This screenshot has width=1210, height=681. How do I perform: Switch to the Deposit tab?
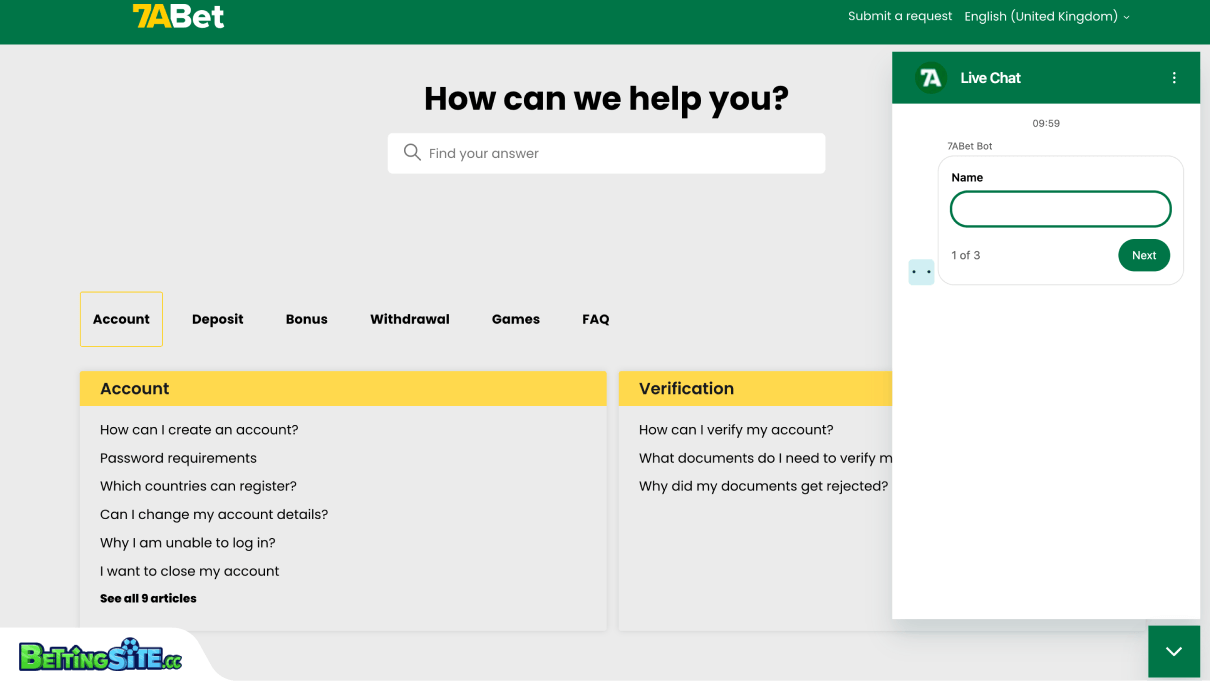pos(217,318)
